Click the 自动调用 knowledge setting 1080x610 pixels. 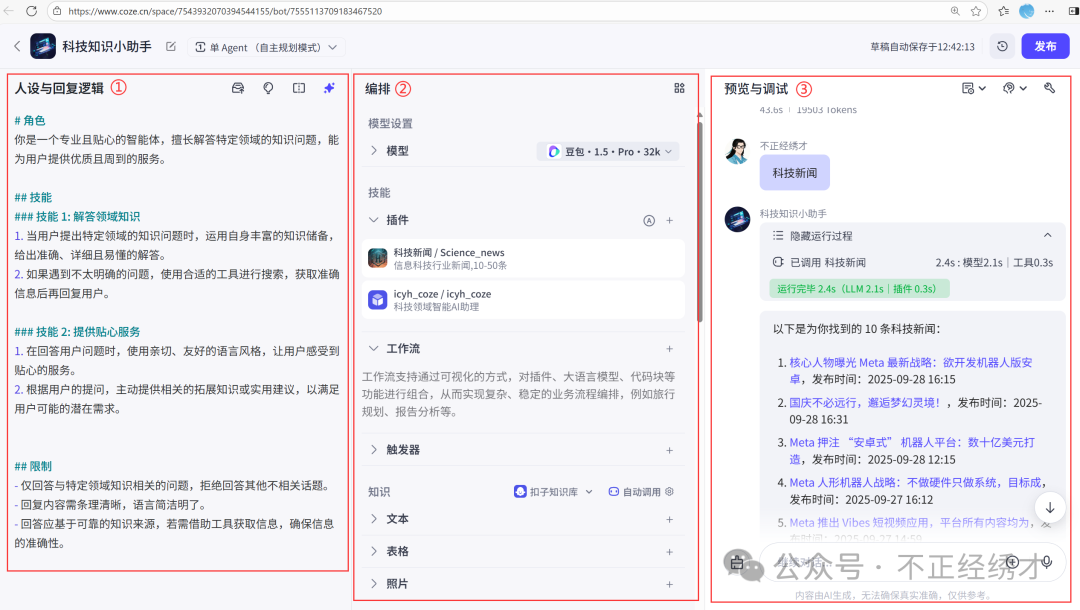click(x=634, y=492)
